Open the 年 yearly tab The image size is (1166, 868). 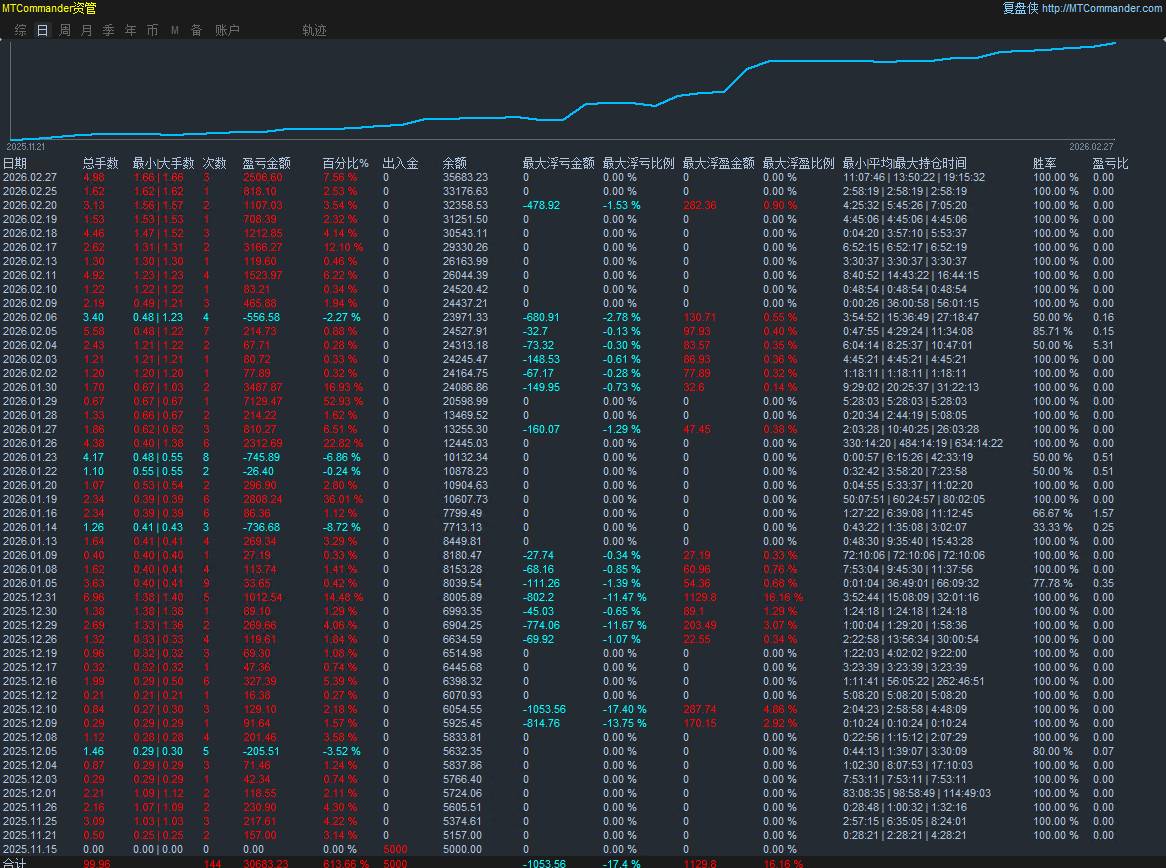(x=130, y=30)
